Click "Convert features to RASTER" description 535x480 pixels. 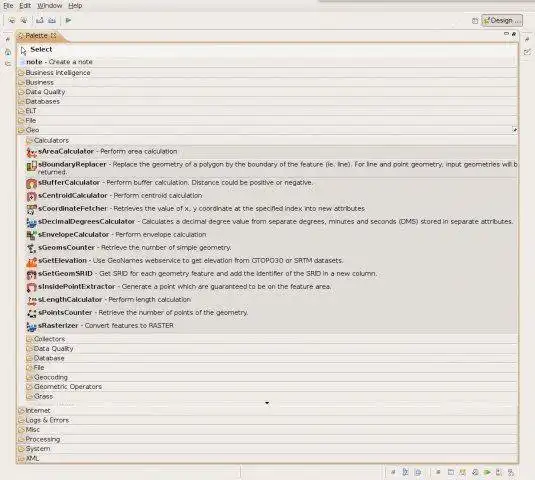(129, 325)
